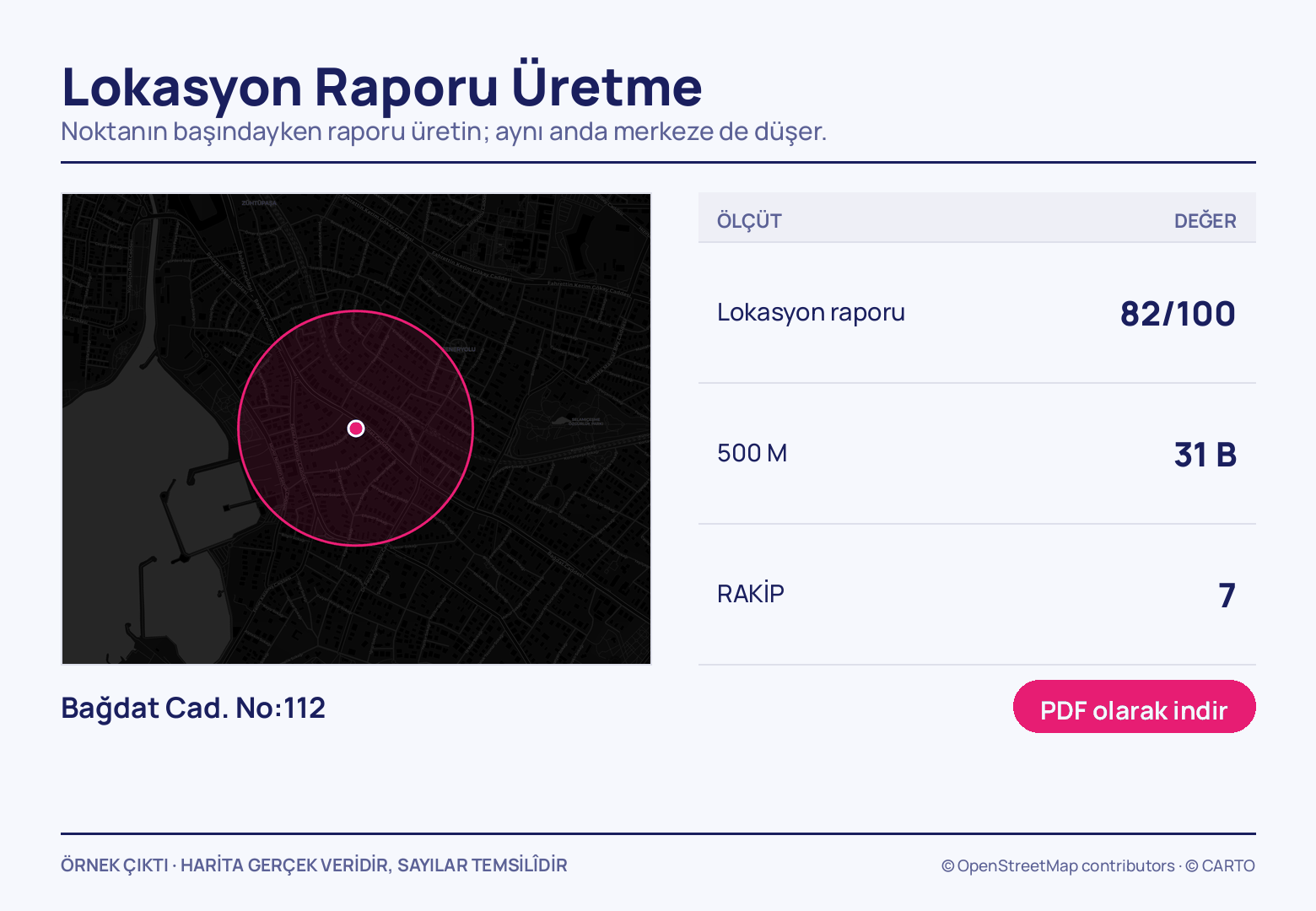Click the 82/100 score value

[x=1178, y=314]
